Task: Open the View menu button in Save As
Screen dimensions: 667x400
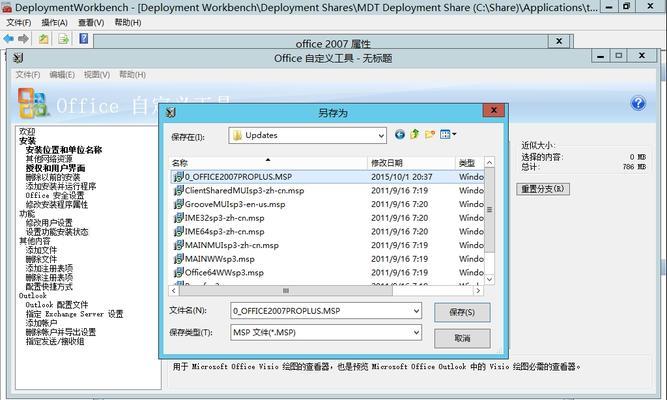Action: point(448,135)
